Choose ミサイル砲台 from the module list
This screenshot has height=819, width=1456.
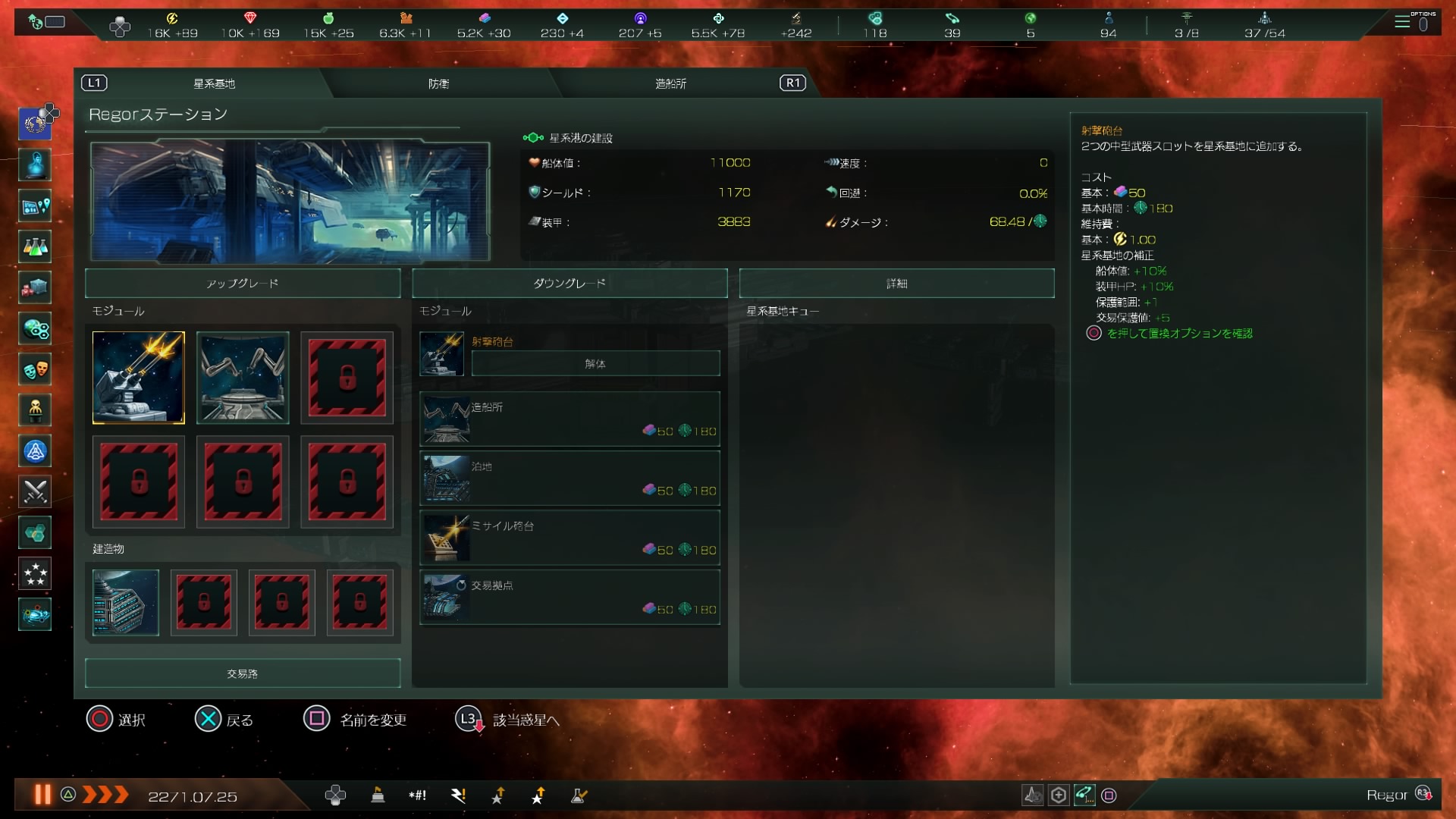click(570, 538)
